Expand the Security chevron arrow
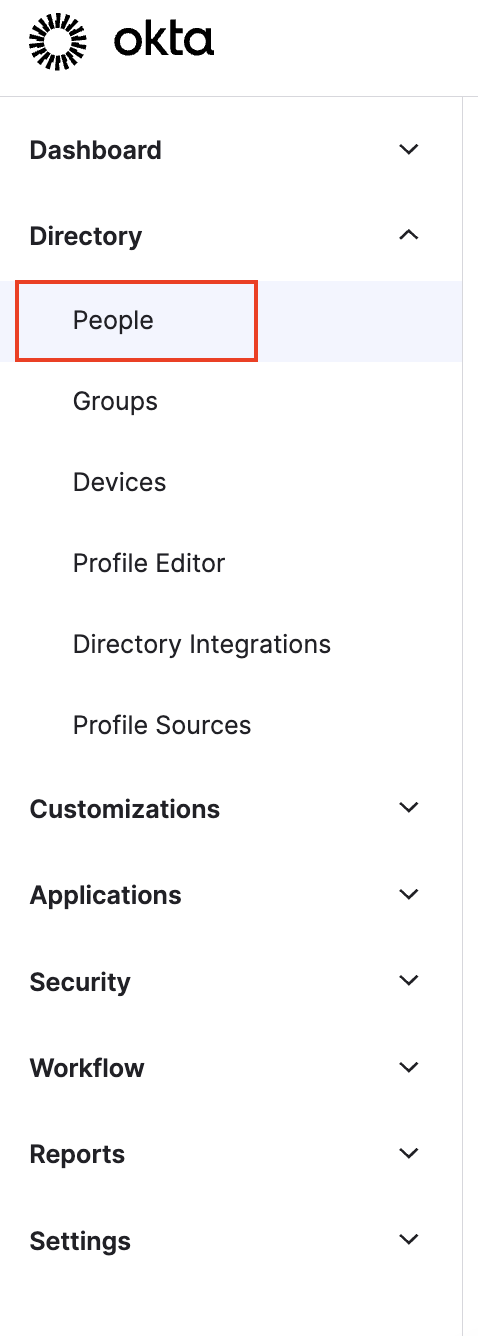The image size is (478, 1336). [x=408, y=981]
